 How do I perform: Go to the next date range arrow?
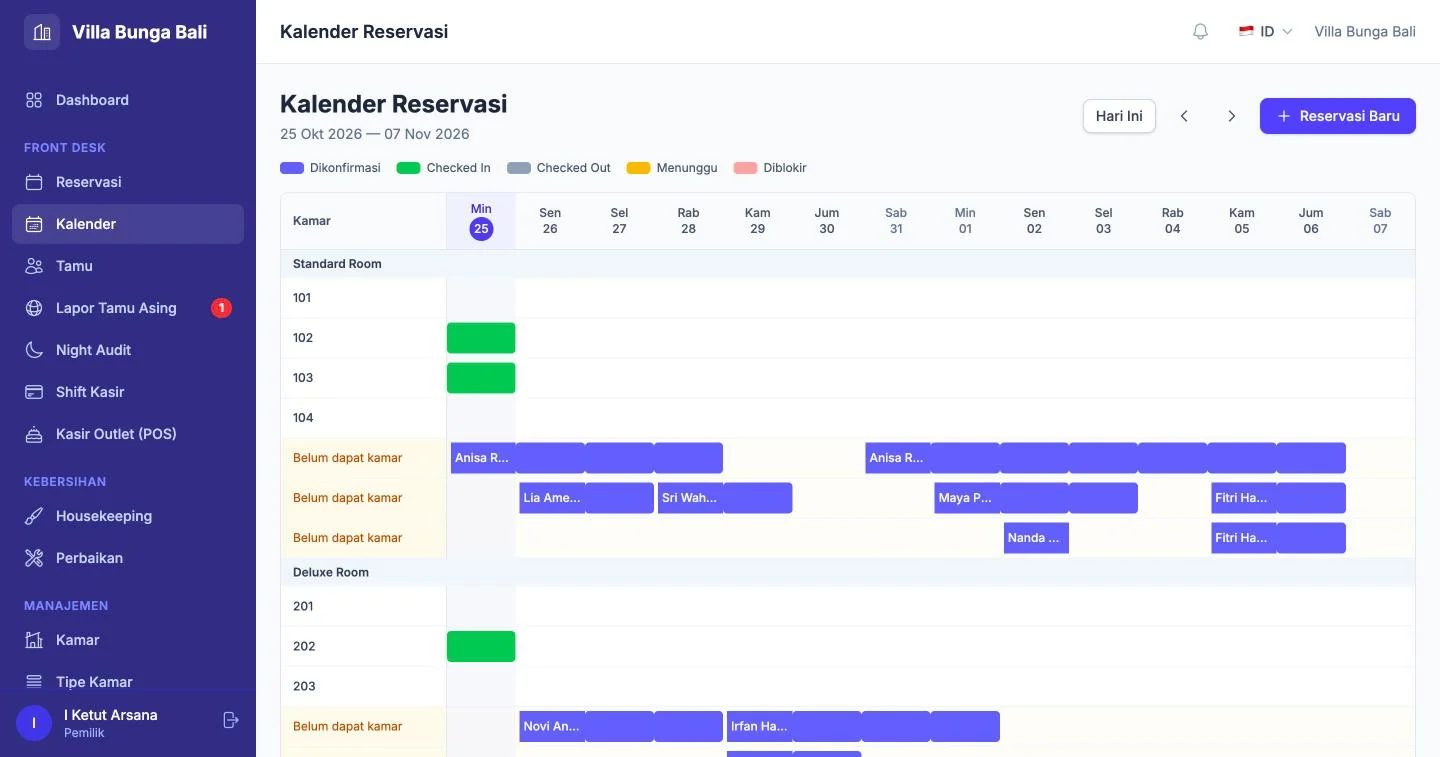click(x=1232, y=116)
